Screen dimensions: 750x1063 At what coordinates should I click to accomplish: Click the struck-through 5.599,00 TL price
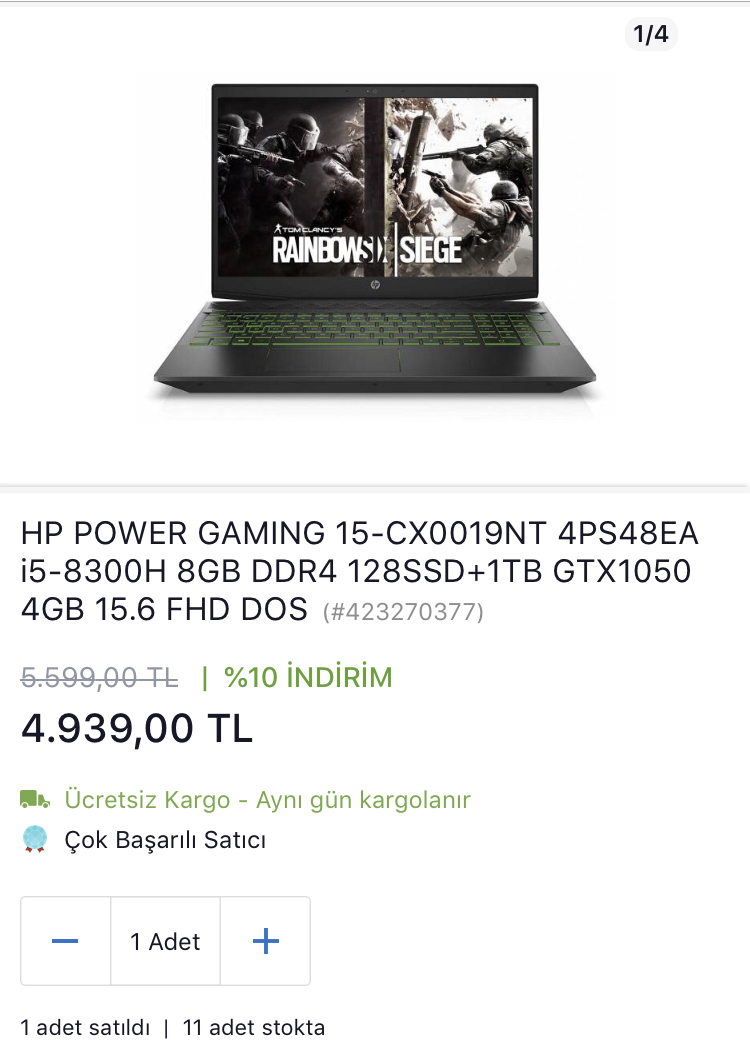[100, 677]
